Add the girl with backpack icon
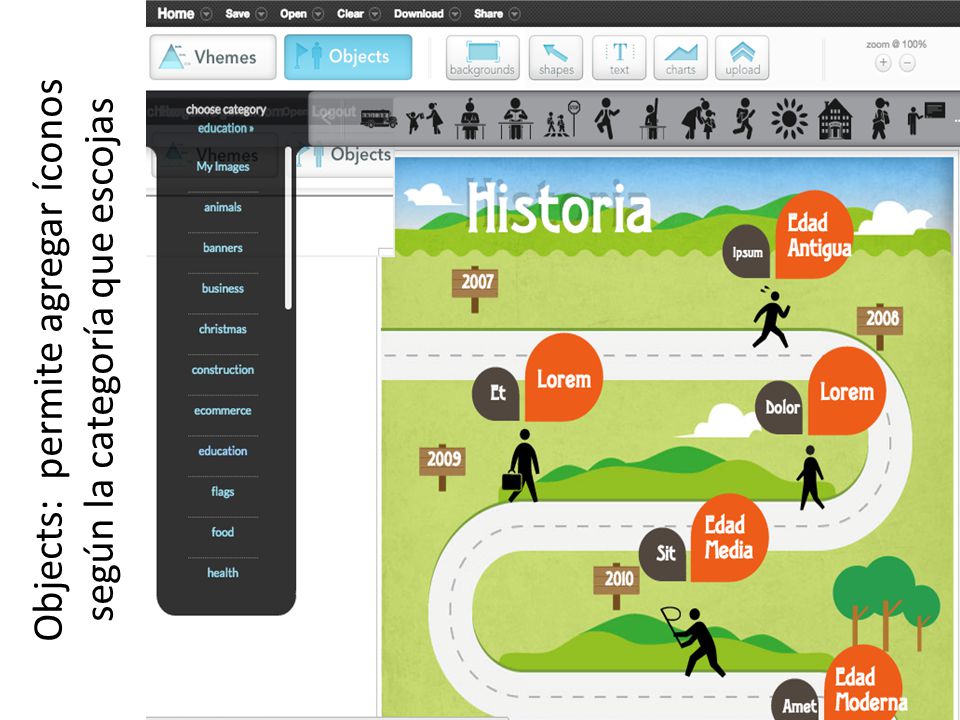The width and height of the screenshot is (960, 720). [x=880, y=118]
